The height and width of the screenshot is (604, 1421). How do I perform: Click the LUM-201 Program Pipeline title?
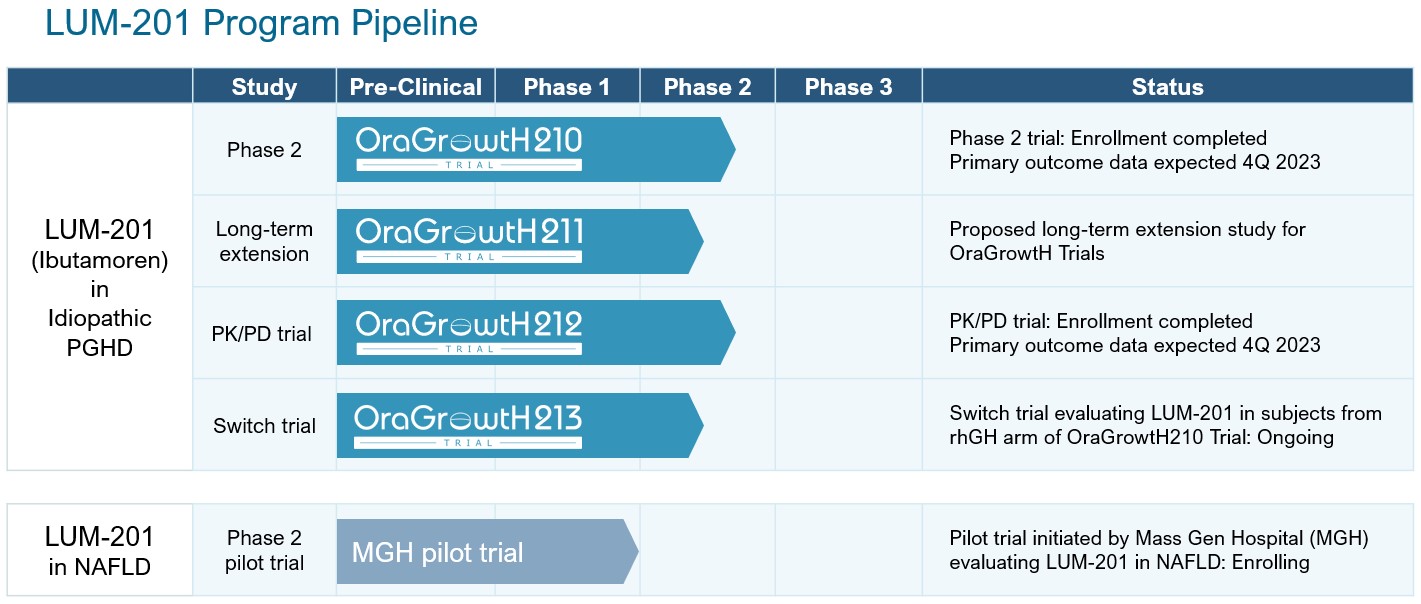point(262,25)
